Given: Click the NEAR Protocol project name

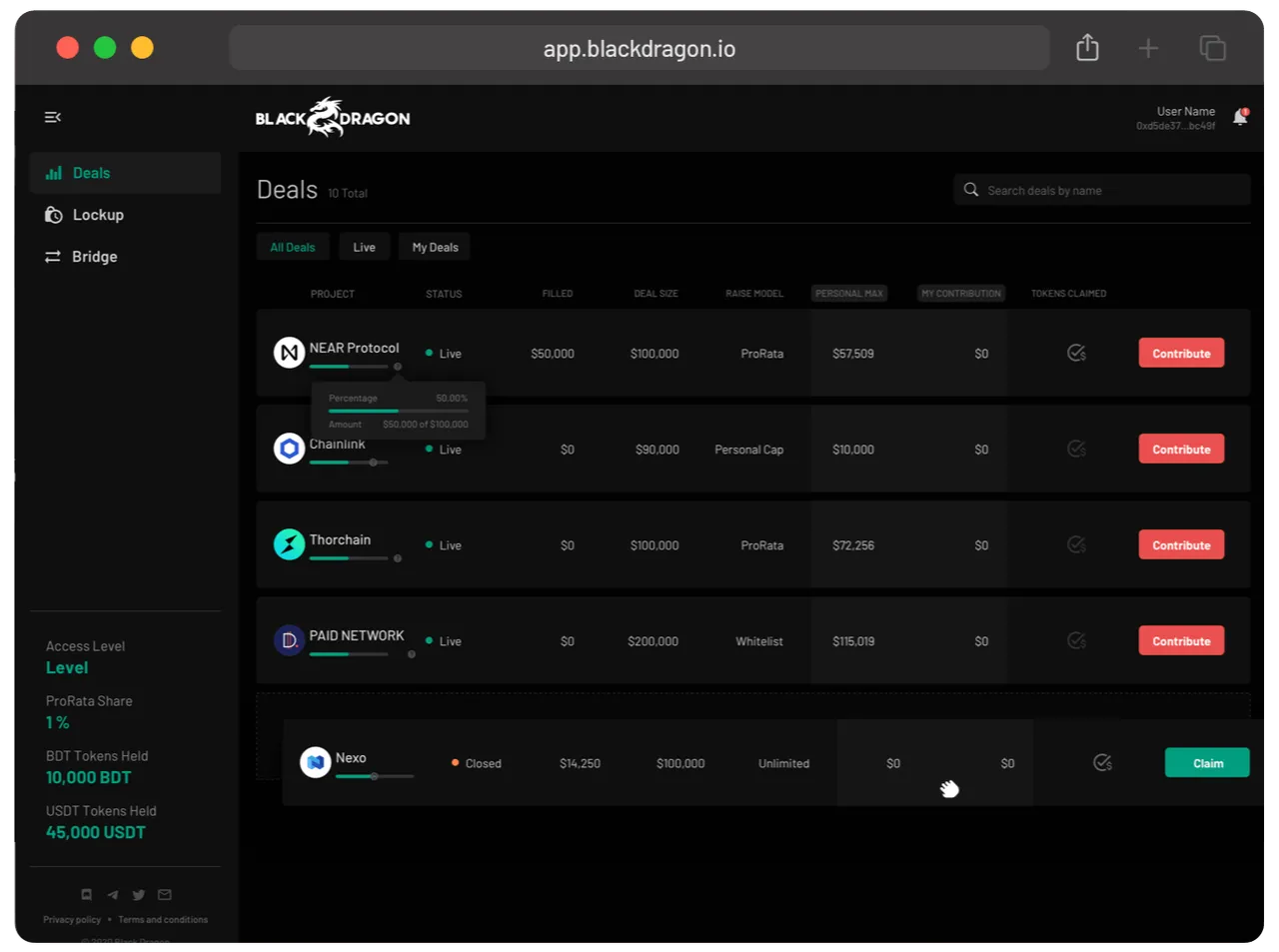Looking at the screenshot, I should (354, 348).
